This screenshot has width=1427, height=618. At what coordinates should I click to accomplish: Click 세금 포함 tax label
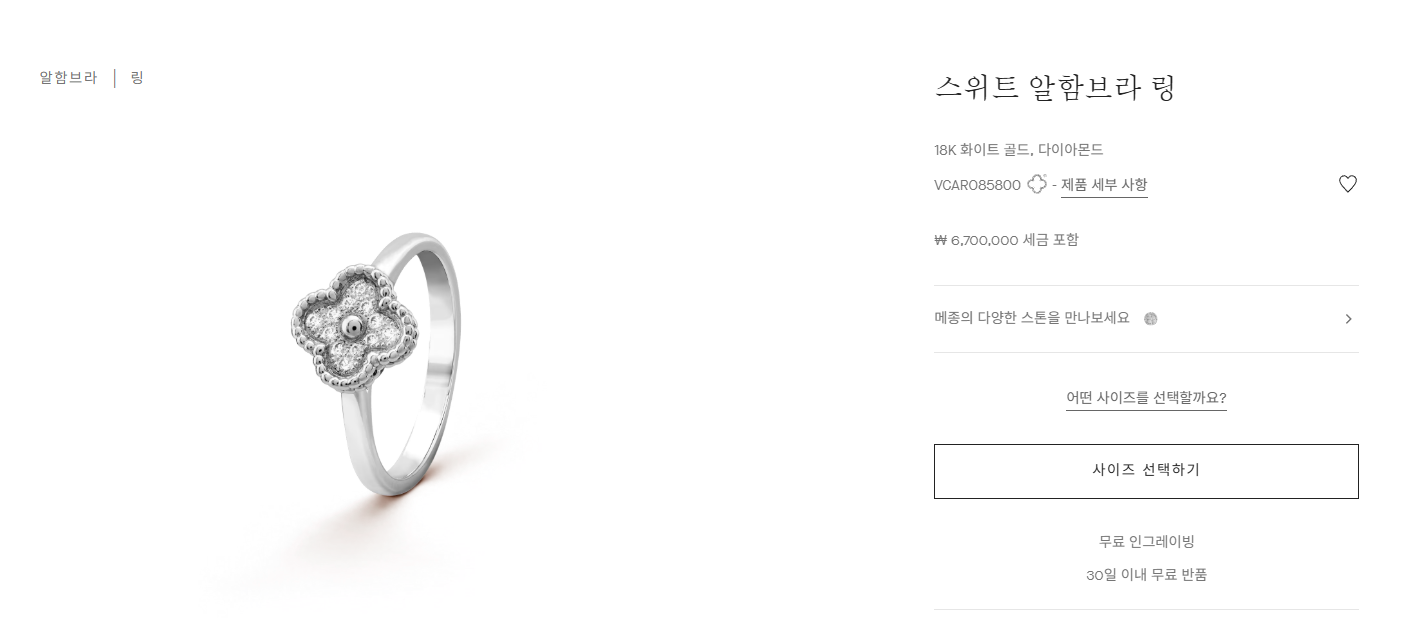(x=1050, y=240)
